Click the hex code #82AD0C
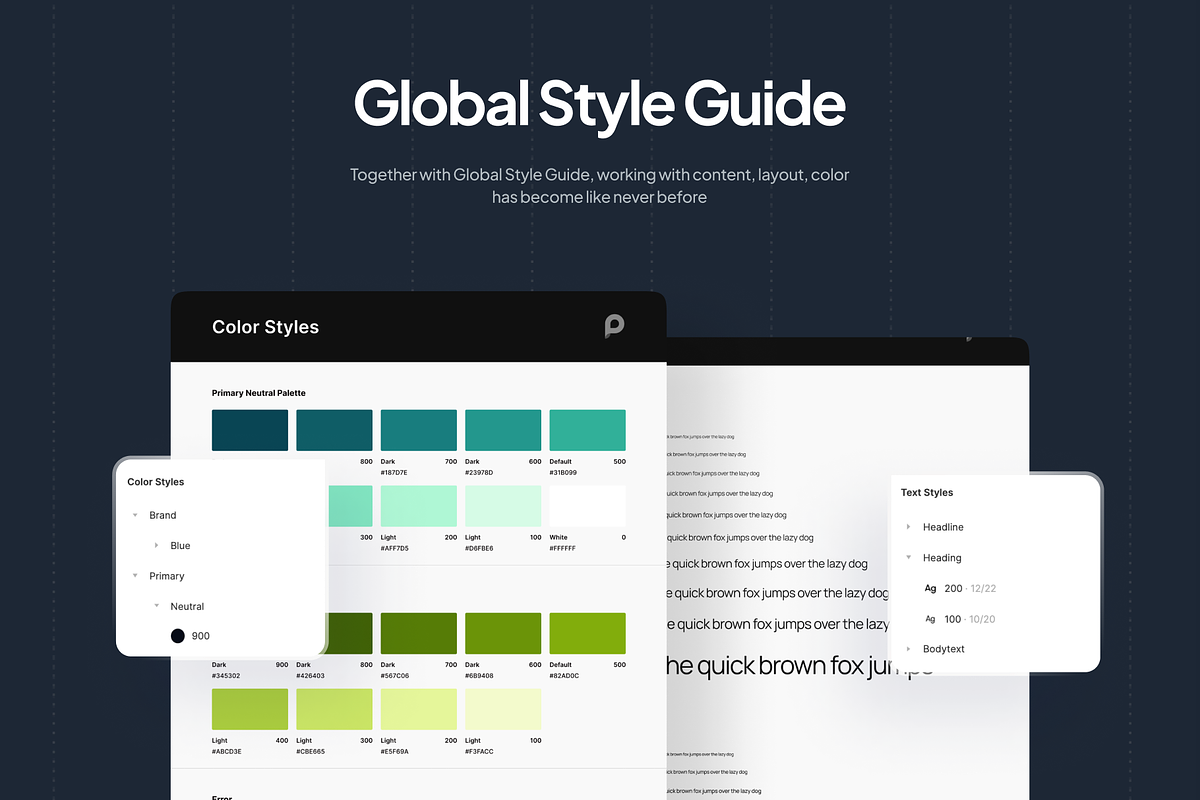Viewport: 1200px width, 800px height. point(564,675)
